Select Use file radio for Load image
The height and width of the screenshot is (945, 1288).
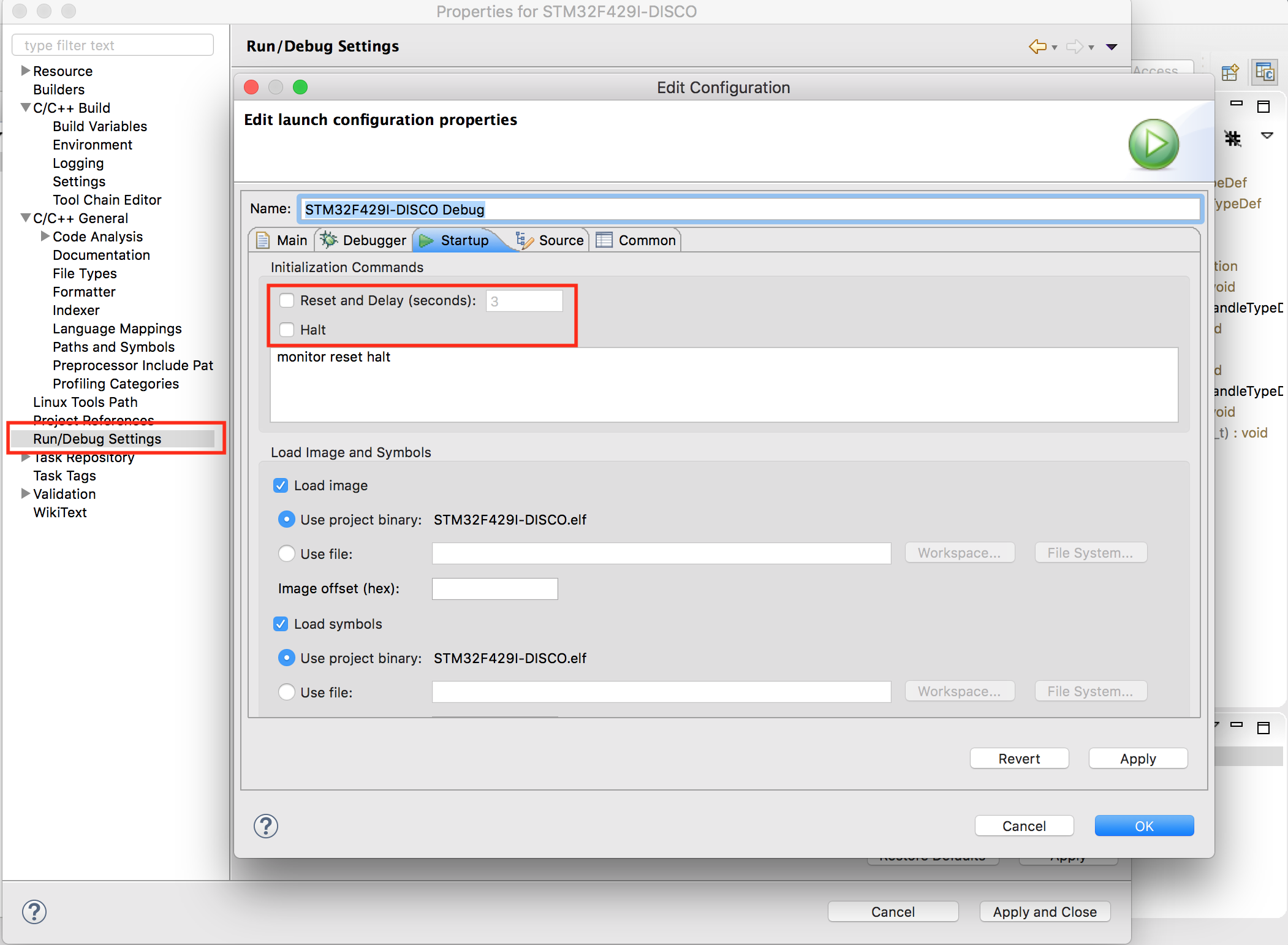(286, 554)
